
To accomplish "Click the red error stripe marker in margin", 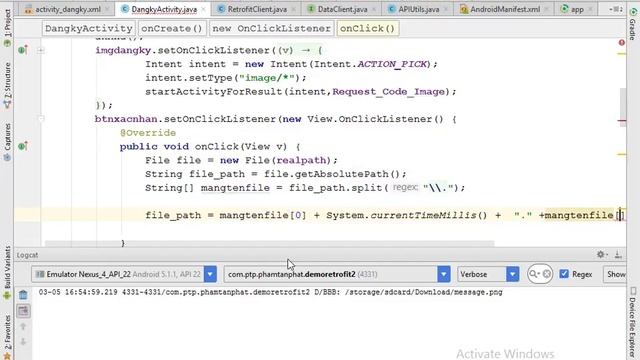I will click(x=622, y=121).
